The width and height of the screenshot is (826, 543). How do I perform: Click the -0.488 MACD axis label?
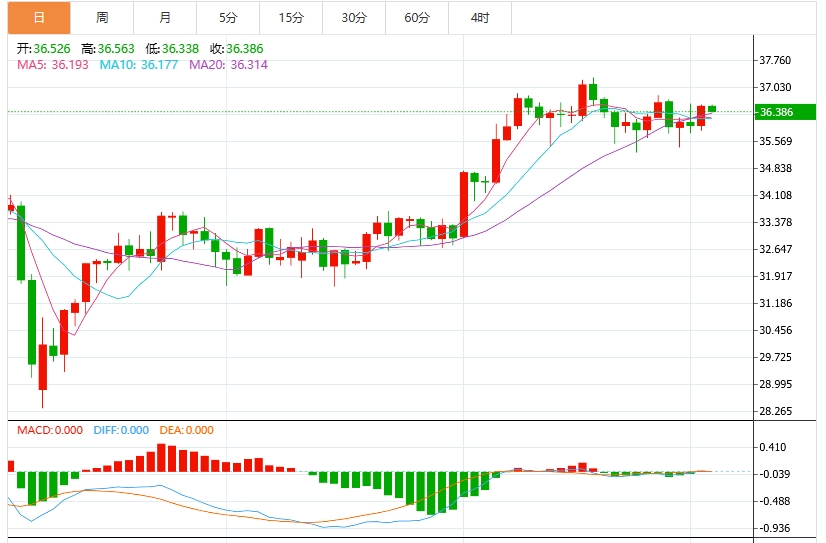(773, 501)
